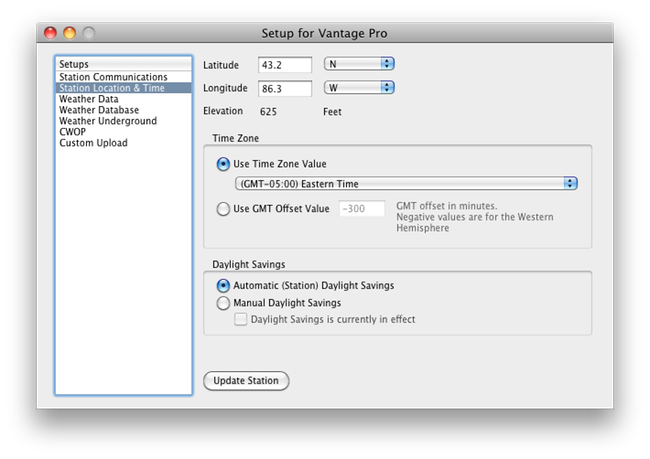Viewport: 650px width, 459px height.
Task: Open Weather Data setup section
Action: (124, 99)
